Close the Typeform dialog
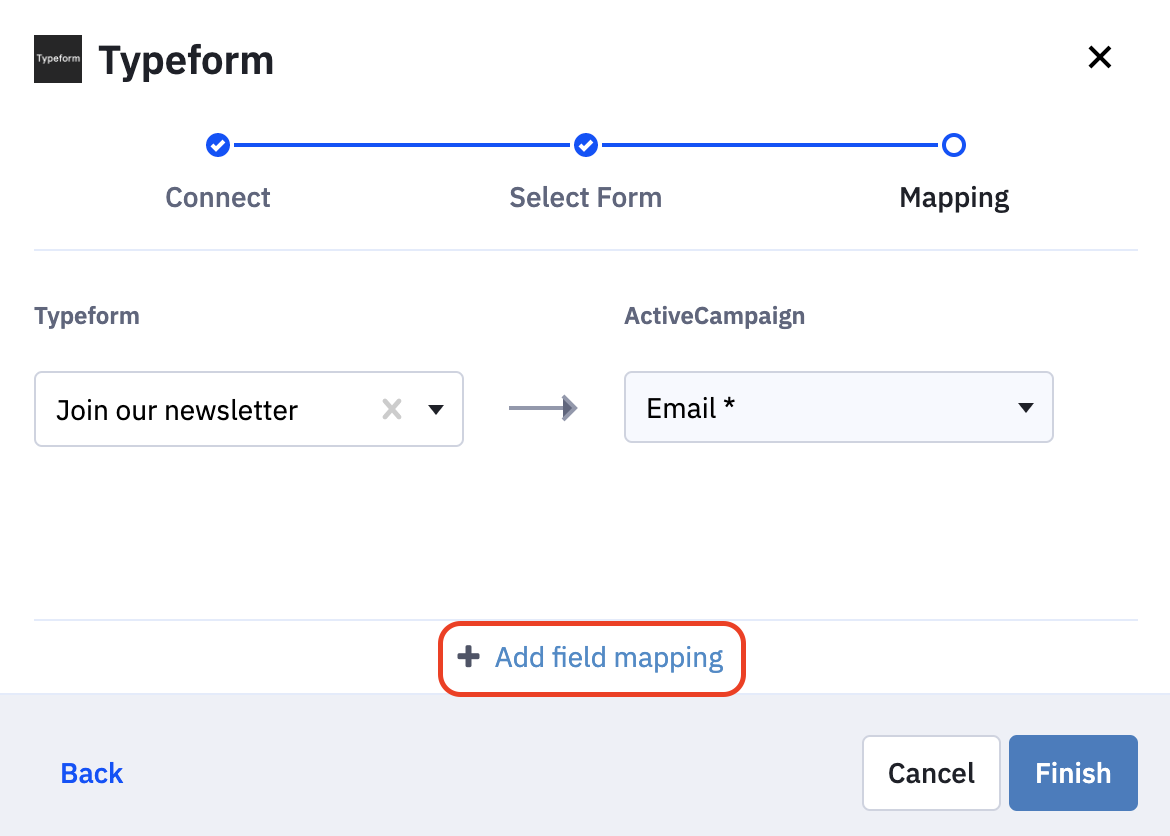This screenshot has width=1170, height=836. [1099, 57]
